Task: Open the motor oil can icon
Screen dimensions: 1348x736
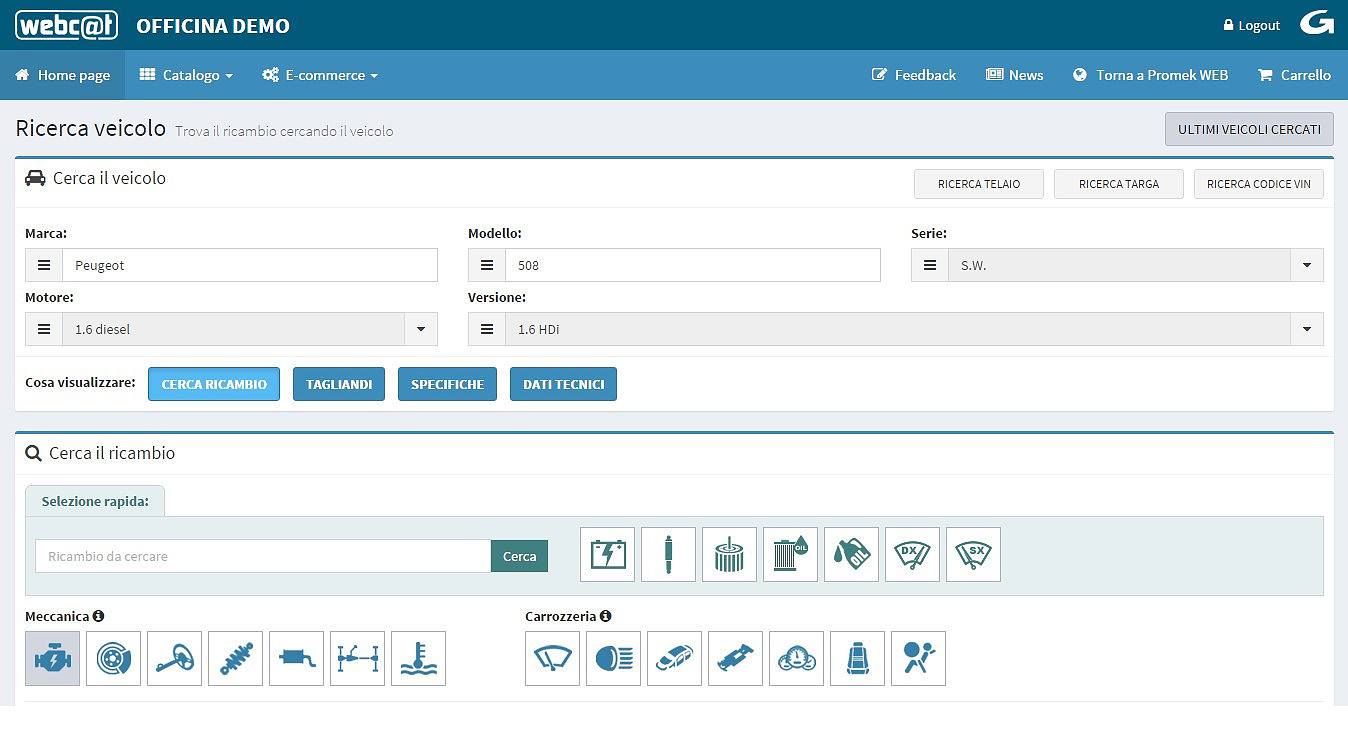Action: [x=851, y=554]
